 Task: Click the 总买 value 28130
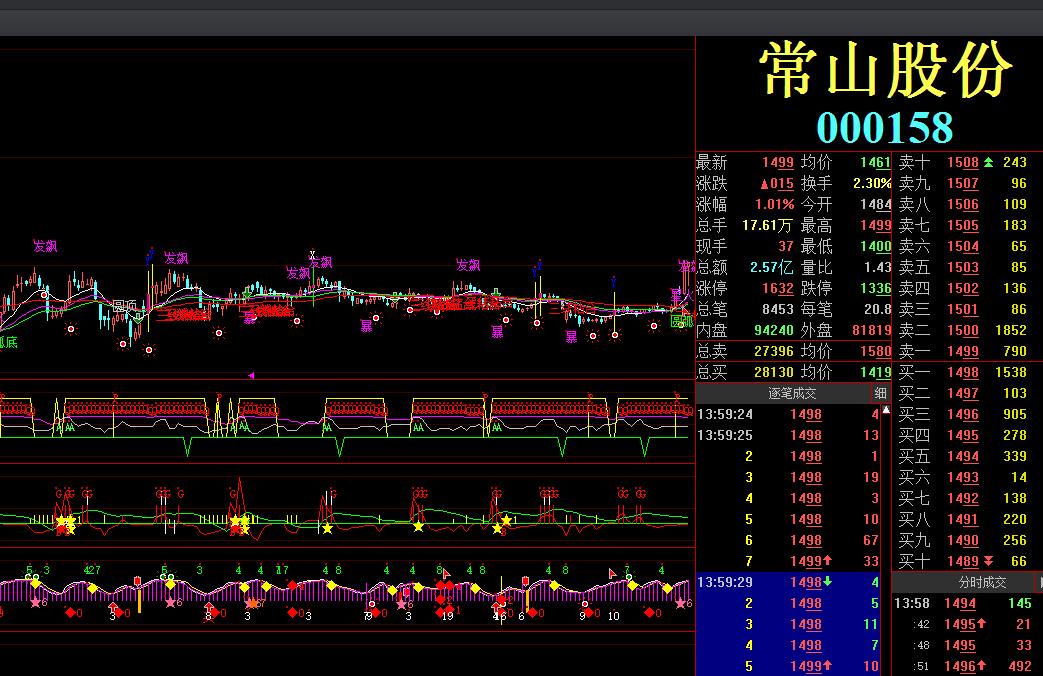point(774,373)
